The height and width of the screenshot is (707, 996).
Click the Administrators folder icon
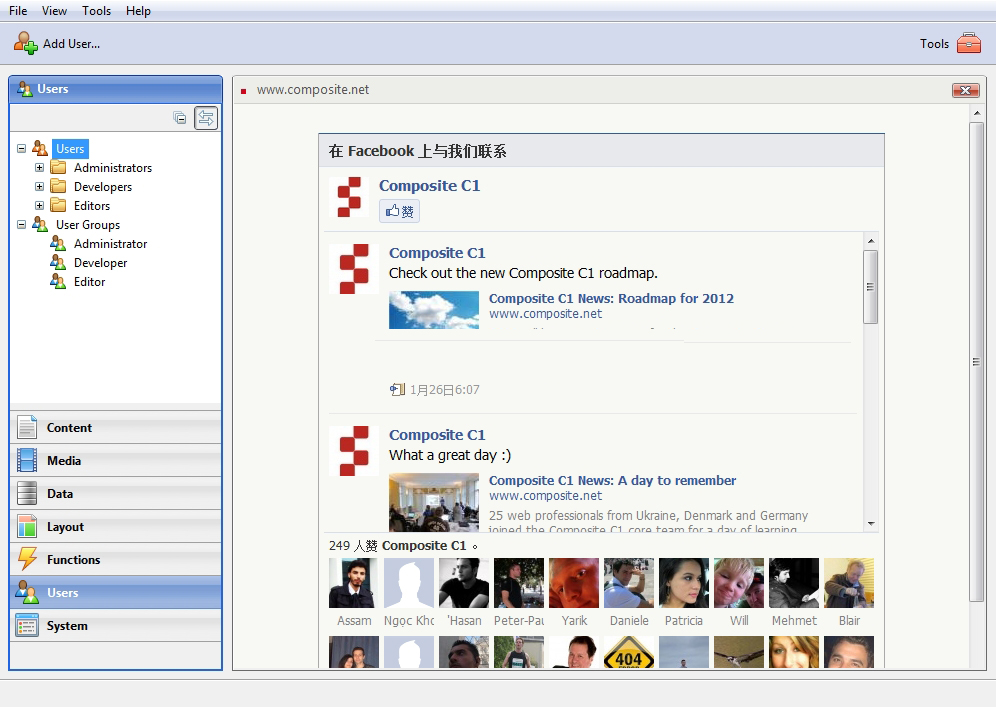pos(58,168)
